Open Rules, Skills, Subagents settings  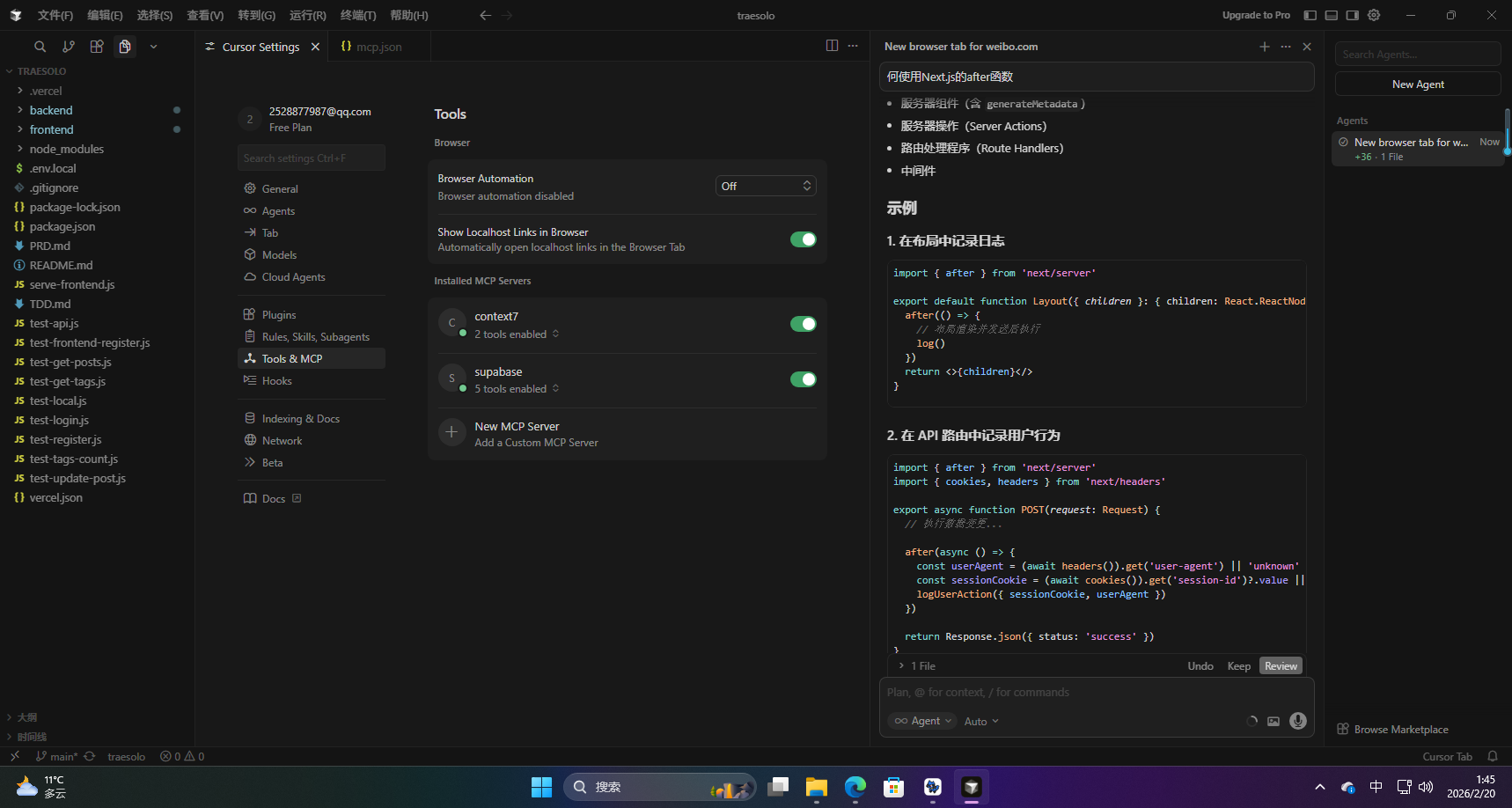tap(312, 336)
